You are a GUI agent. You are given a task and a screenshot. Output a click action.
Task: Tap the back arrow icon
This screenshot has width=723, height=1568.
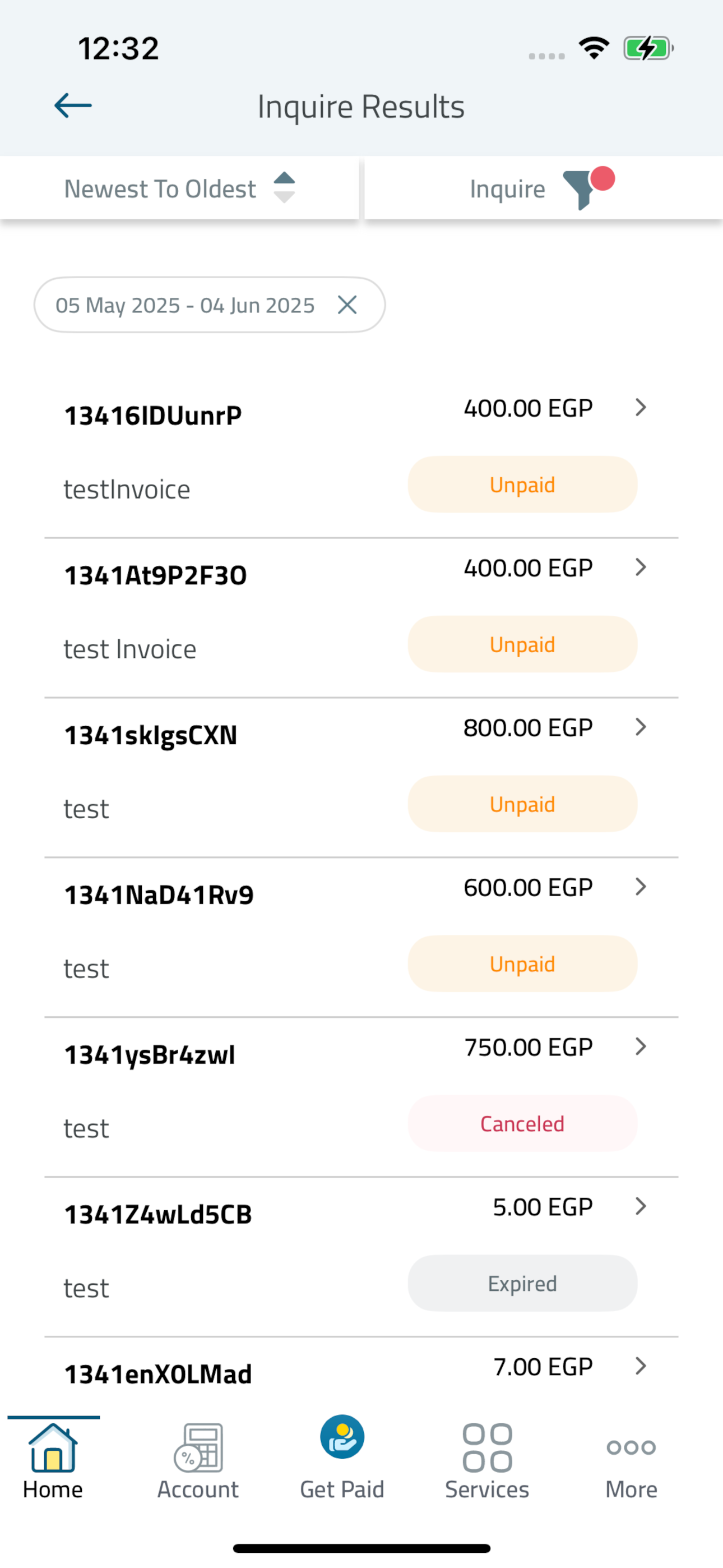[x=73, y=106]
